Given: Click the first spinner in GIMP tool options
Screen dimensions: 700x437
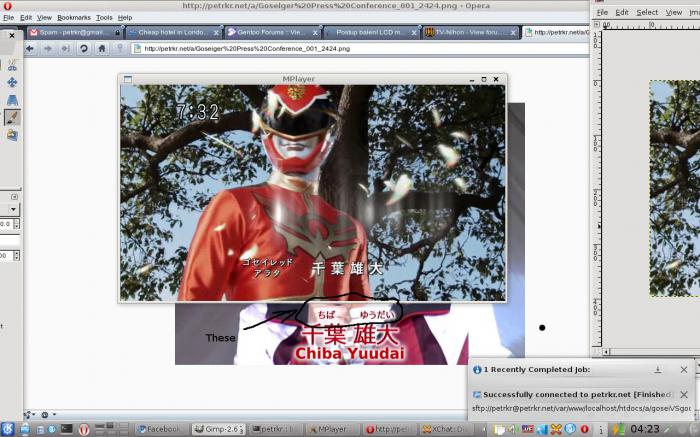Looking at the screenshot, I should 17,224.
